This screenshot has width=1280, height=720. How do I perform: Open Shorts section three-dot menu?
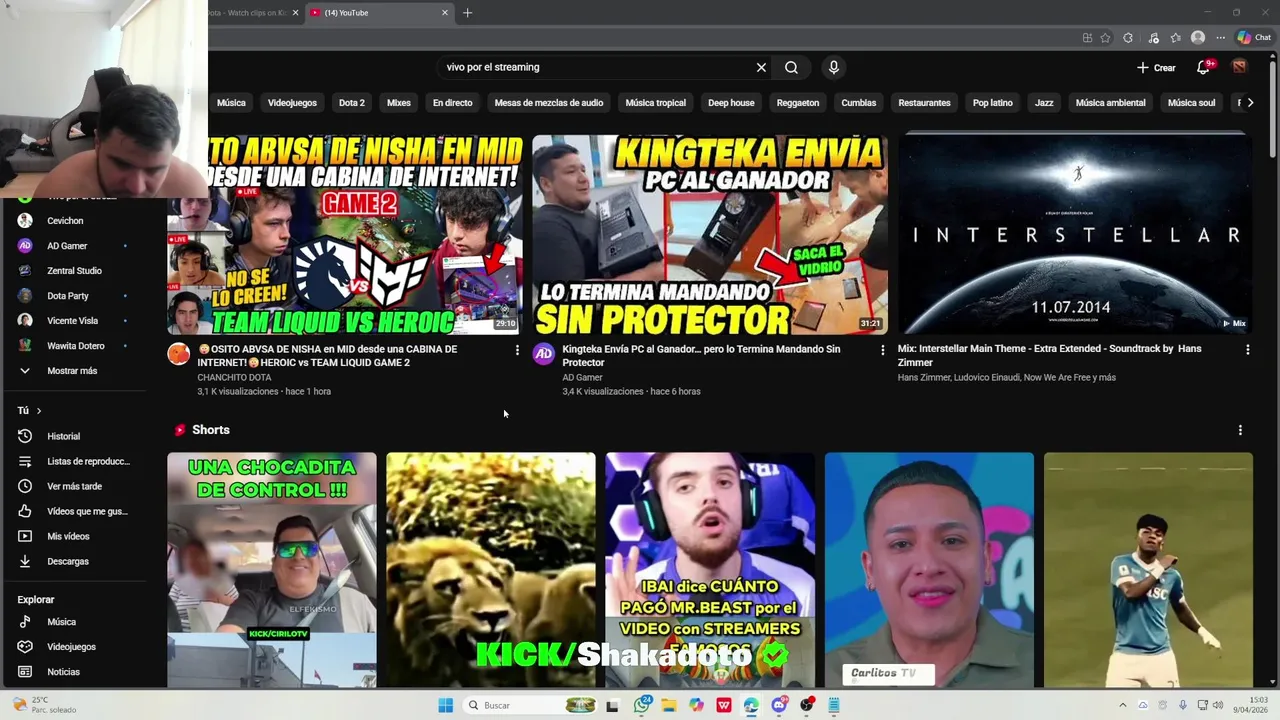click(x=1240, y=430)
